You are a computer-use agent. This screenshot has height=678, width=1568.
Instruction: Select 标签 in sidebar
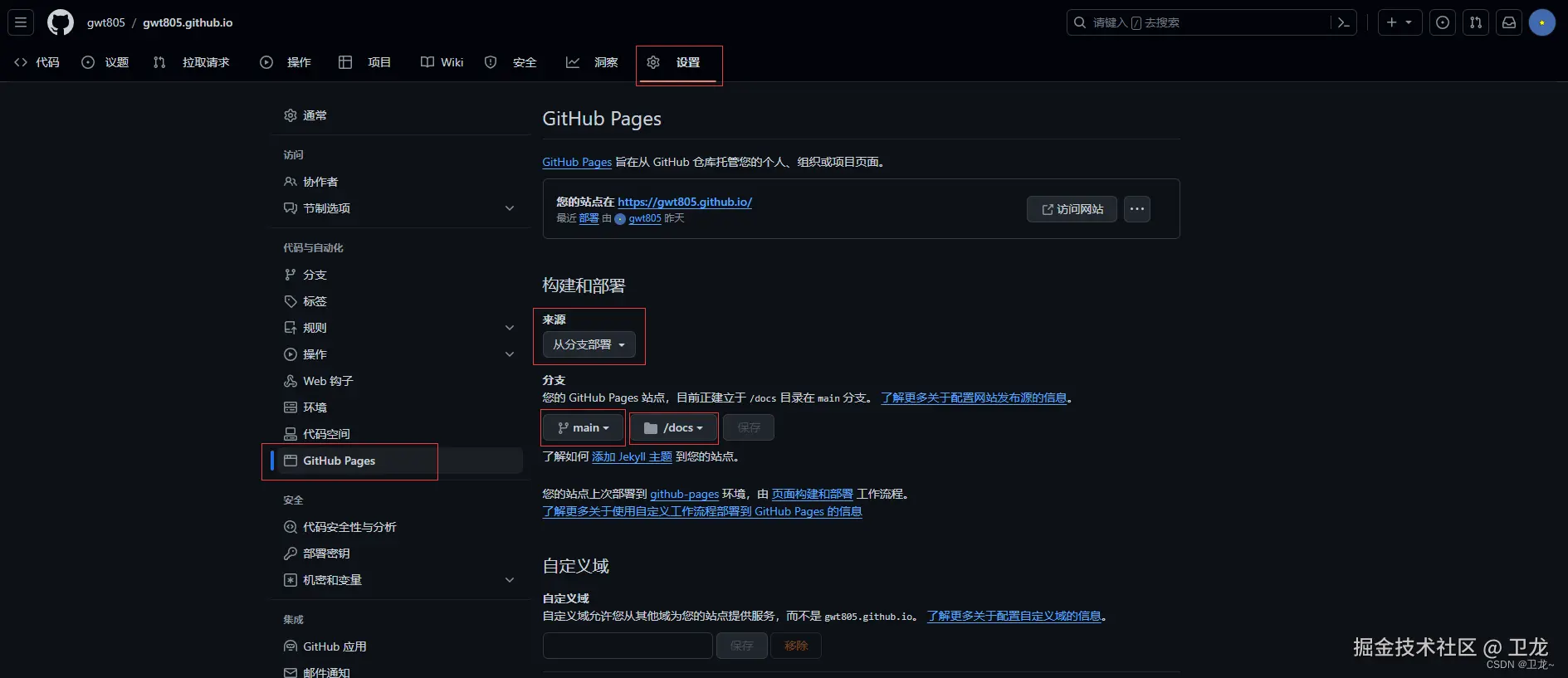(402, 301)
